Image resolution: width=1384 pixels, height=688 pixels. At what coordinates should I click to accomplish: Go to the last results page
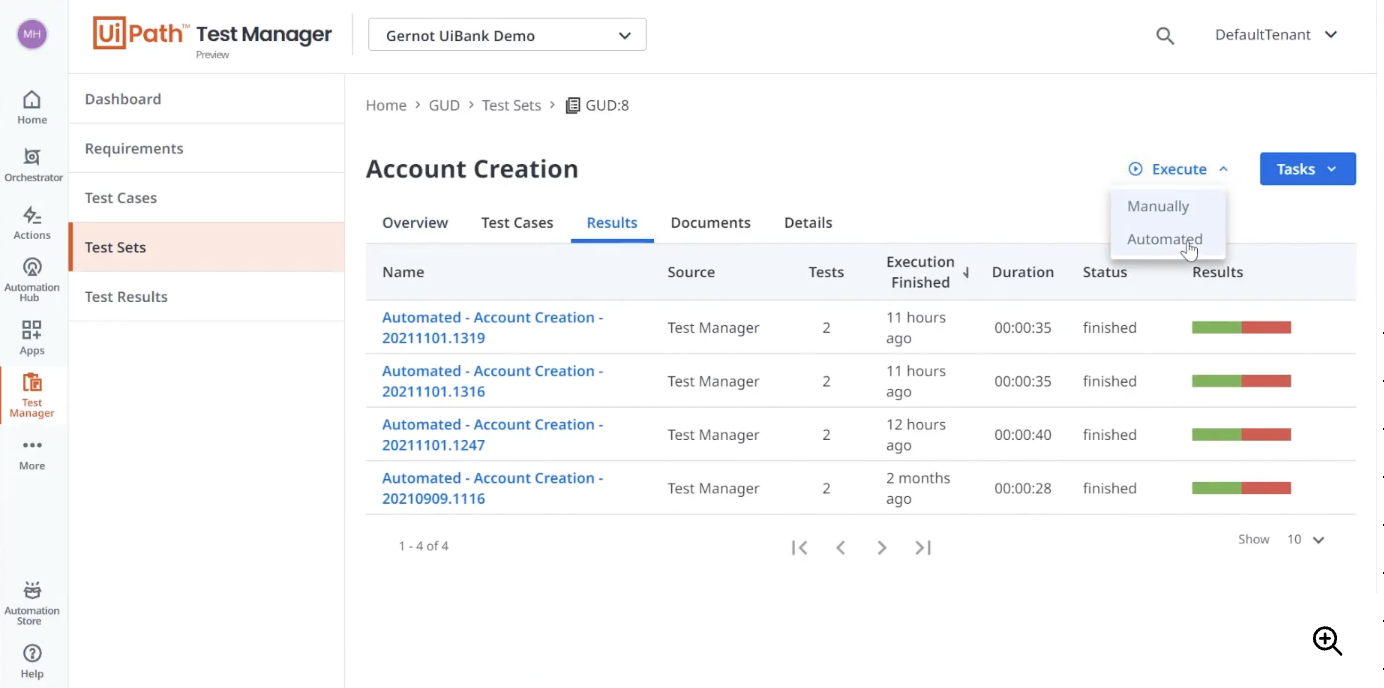click(923, 547)
